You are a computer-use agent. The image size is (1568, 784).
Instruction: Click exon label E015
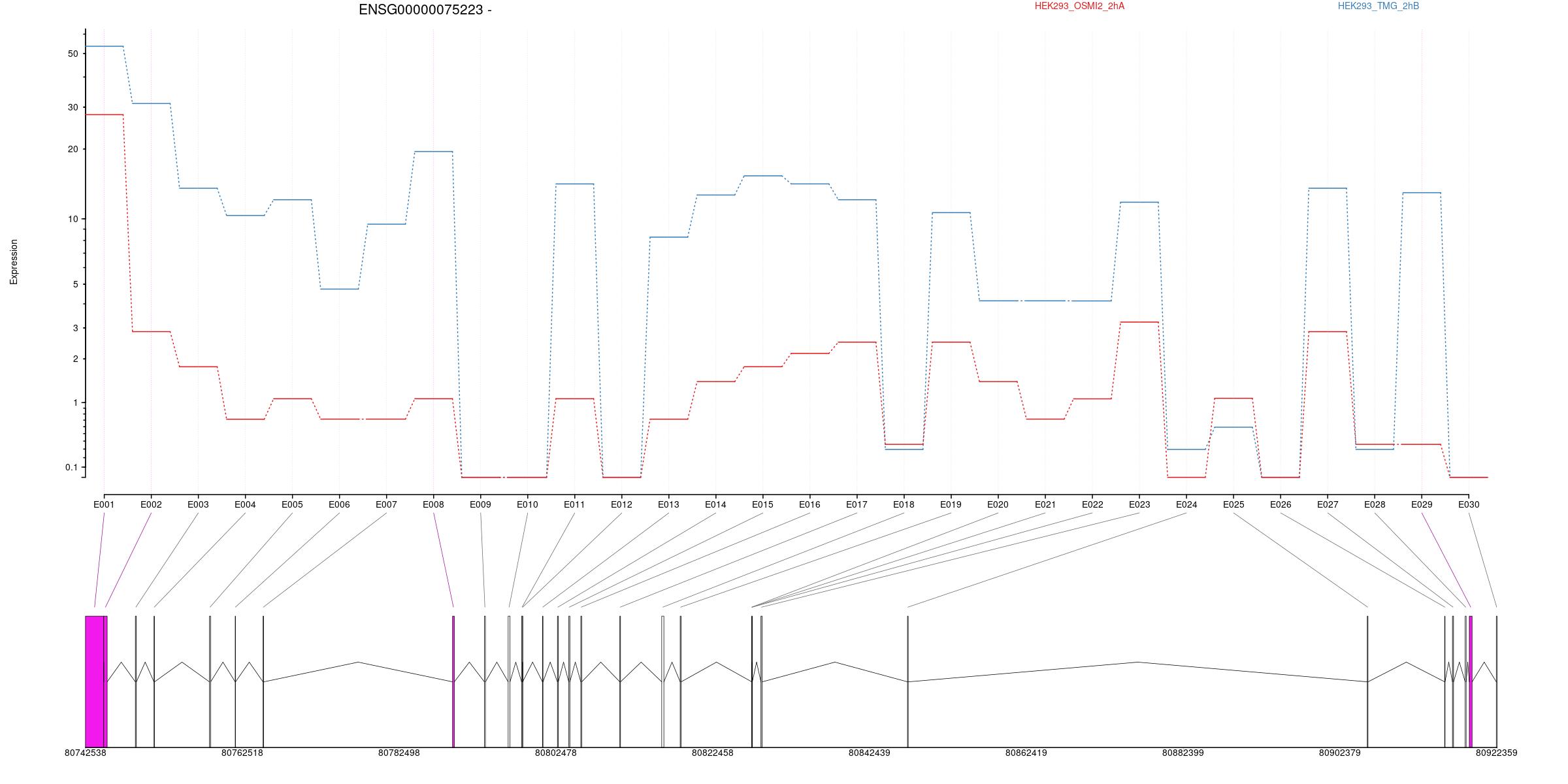pyautogui.click(x=762, y=504)
